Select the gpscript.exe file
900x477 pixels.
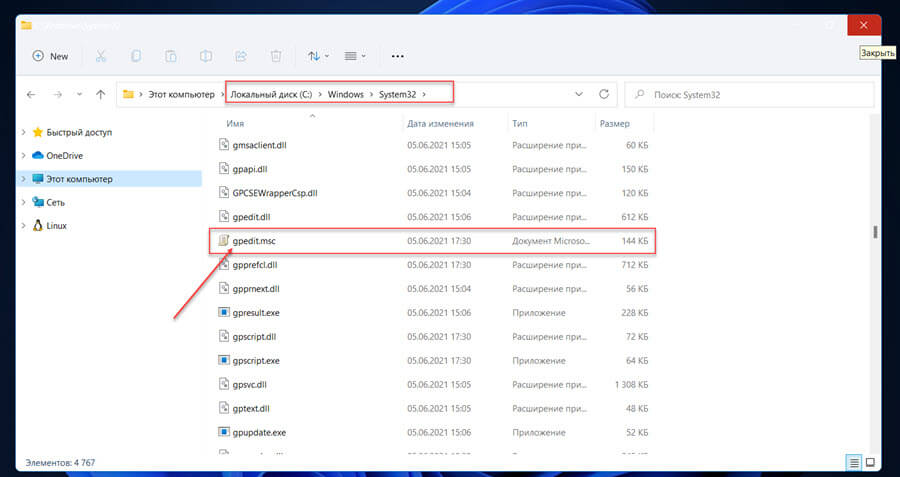click(256, 361)
